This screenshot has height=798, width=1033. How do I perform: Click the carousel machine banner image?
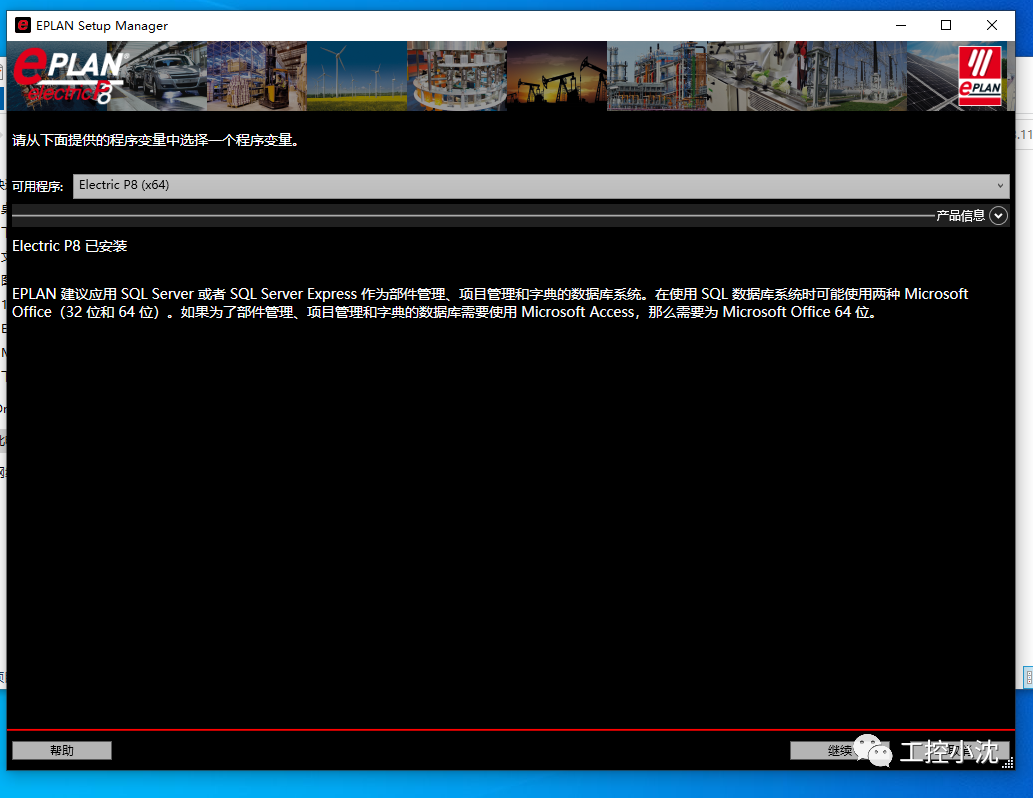coord(456,75)
